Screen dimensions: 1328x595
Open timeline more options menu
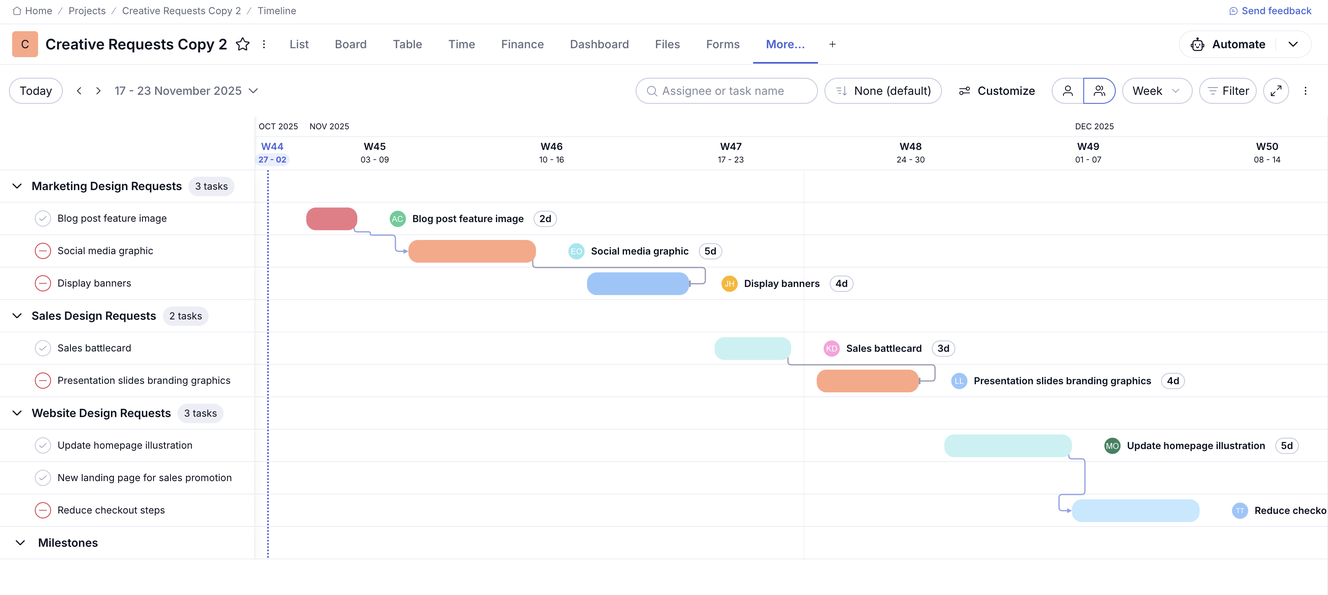1305,91
